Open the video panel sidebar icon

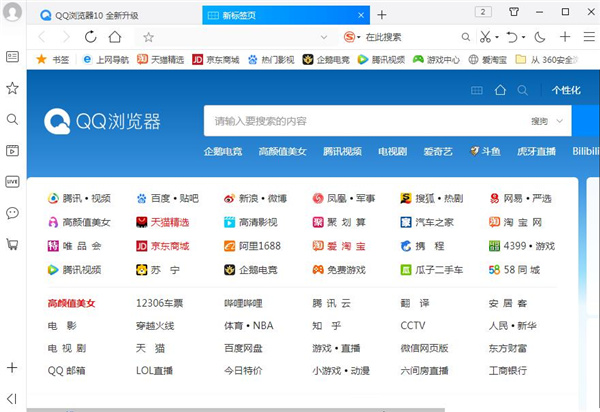(12, 150)
